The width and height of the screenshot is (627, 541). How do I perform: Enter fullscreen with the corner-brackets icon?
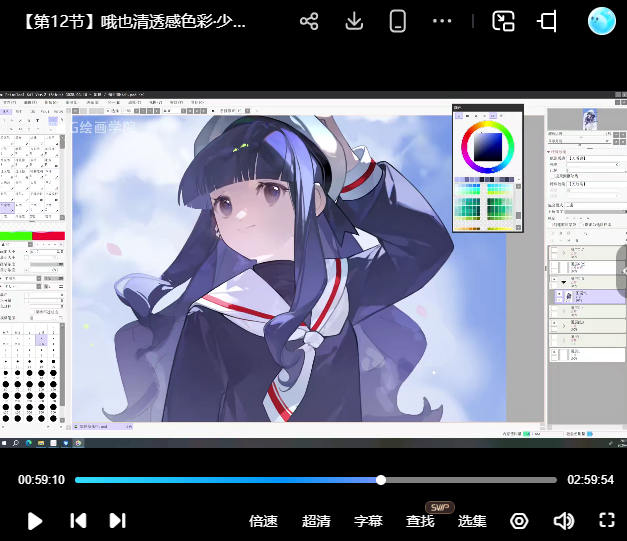tap(607, 520)
